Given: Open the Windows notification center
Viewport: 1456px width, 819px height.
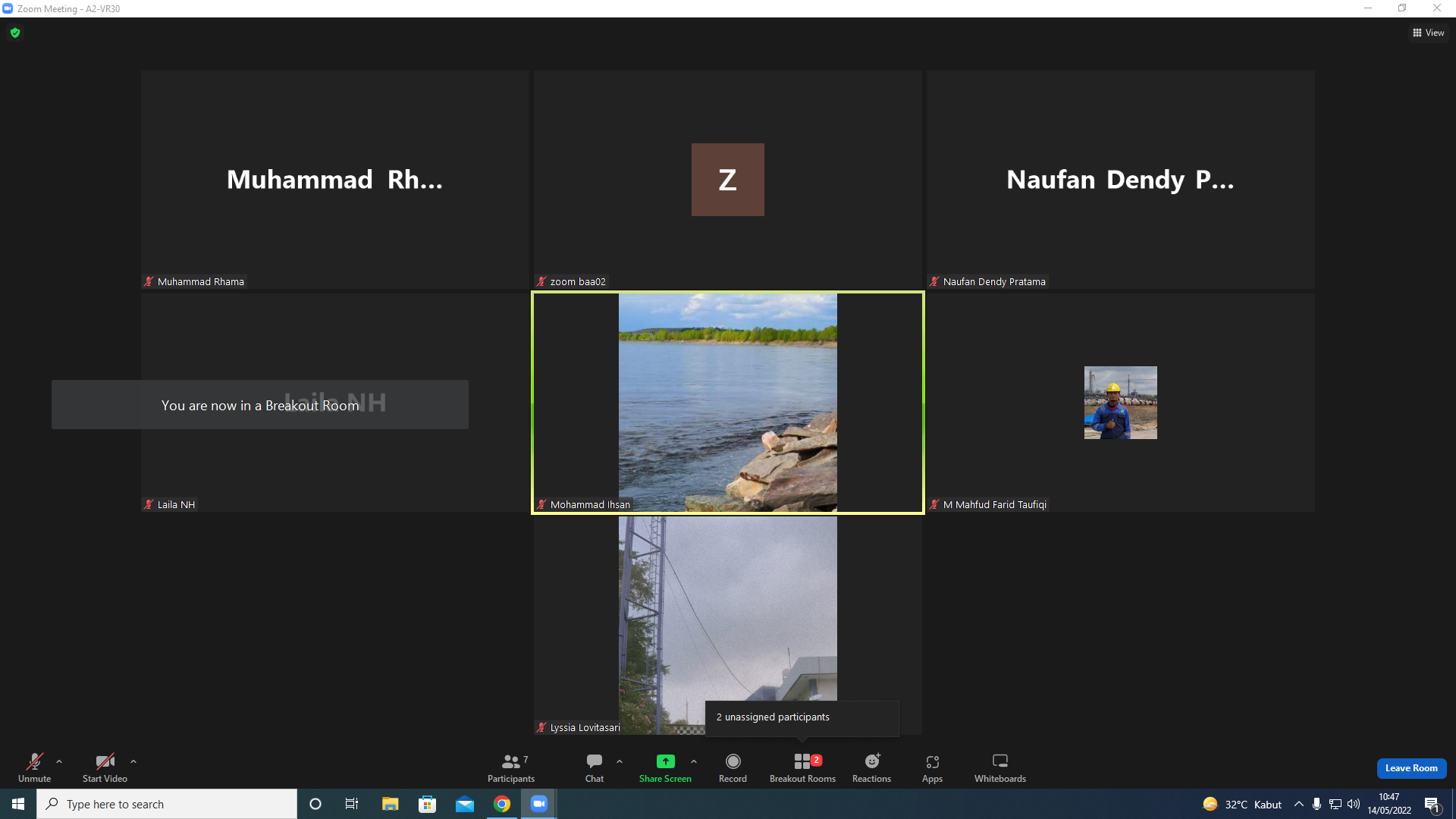Looking at the screenshot, I should [x=1432, y=804].
